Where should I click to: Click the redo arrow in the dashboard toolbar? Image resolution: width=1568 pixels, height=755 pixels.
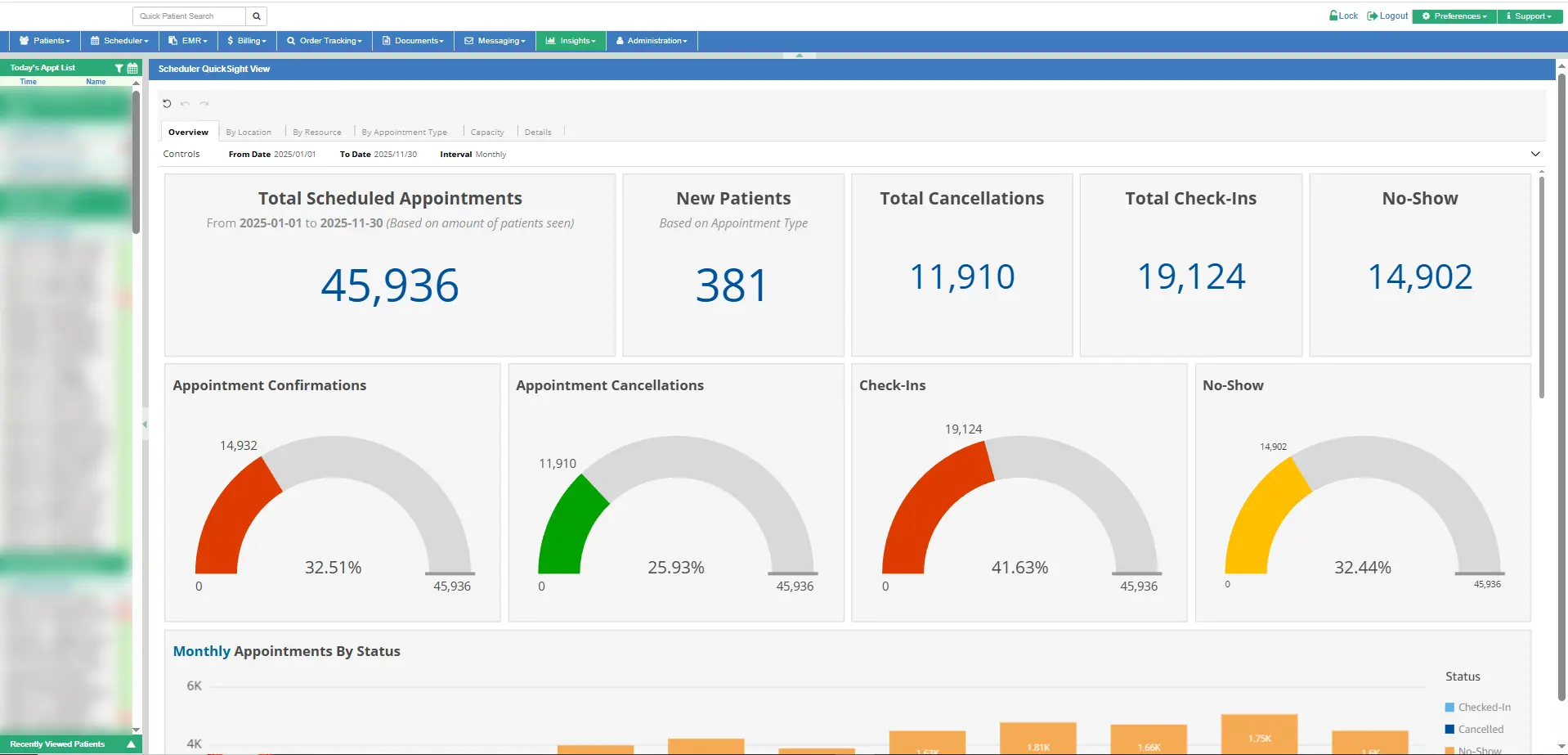204,104
